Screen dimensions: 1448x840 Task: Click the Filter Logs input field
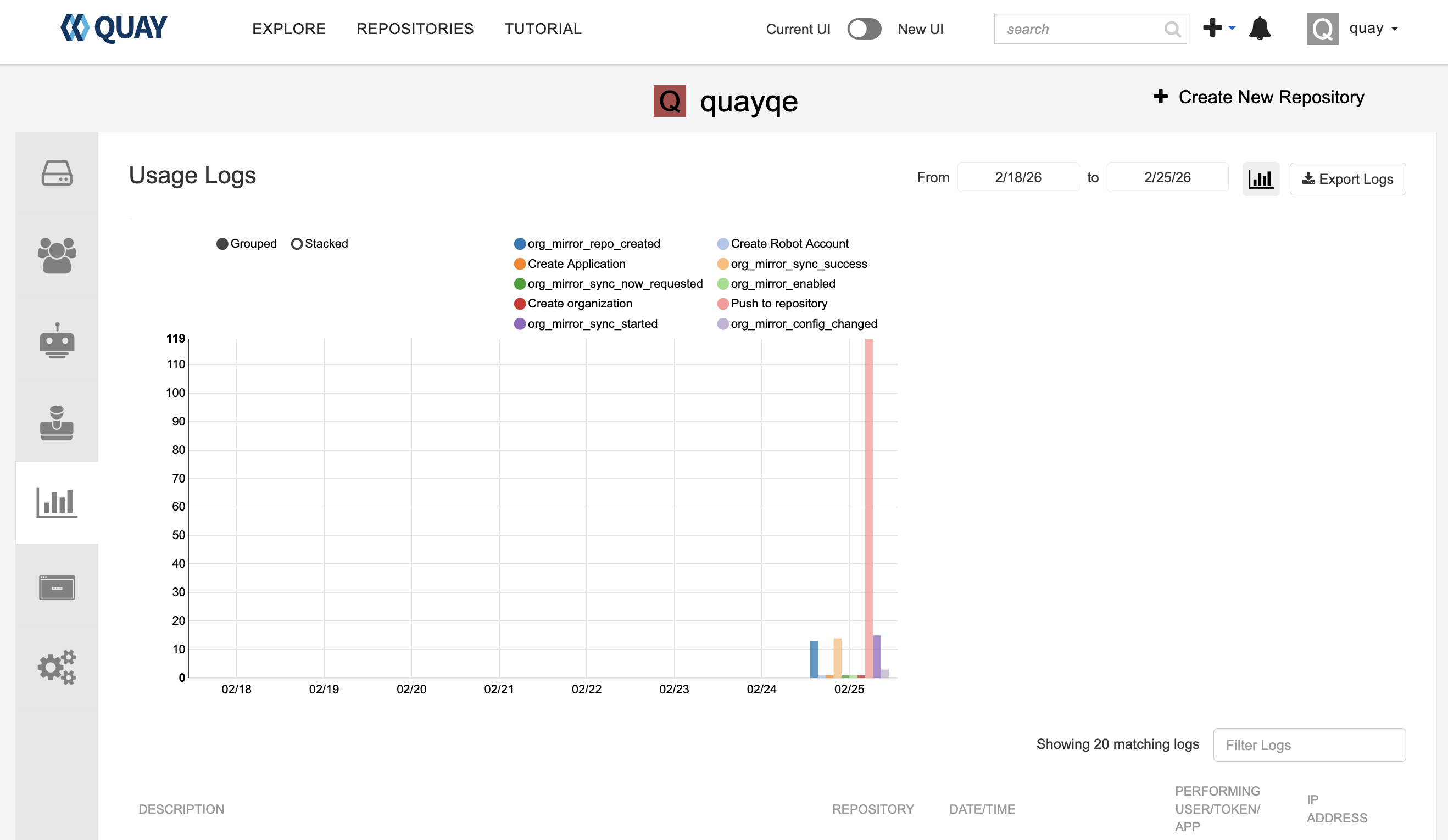point(1308,744)
